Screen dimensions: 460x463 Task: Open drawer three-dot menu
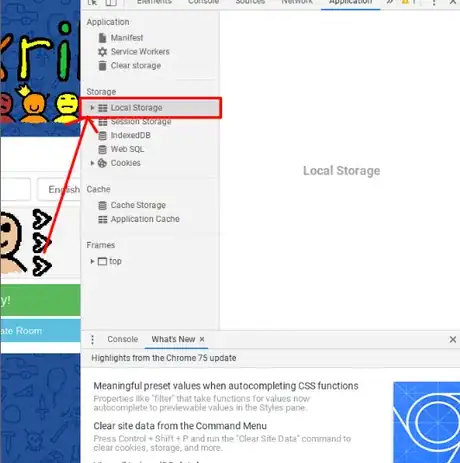(x=92, y=339)
